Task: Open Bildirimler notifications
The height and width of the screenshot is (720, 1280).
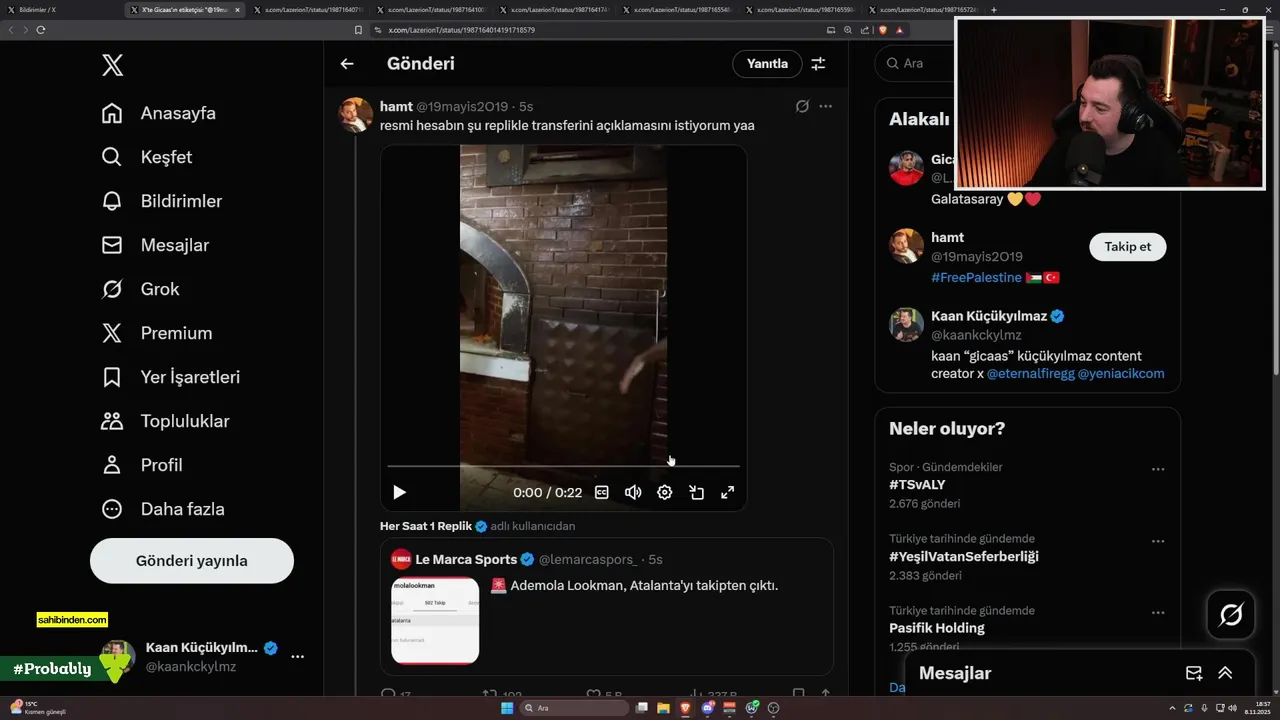Action: tap(162, 201)
